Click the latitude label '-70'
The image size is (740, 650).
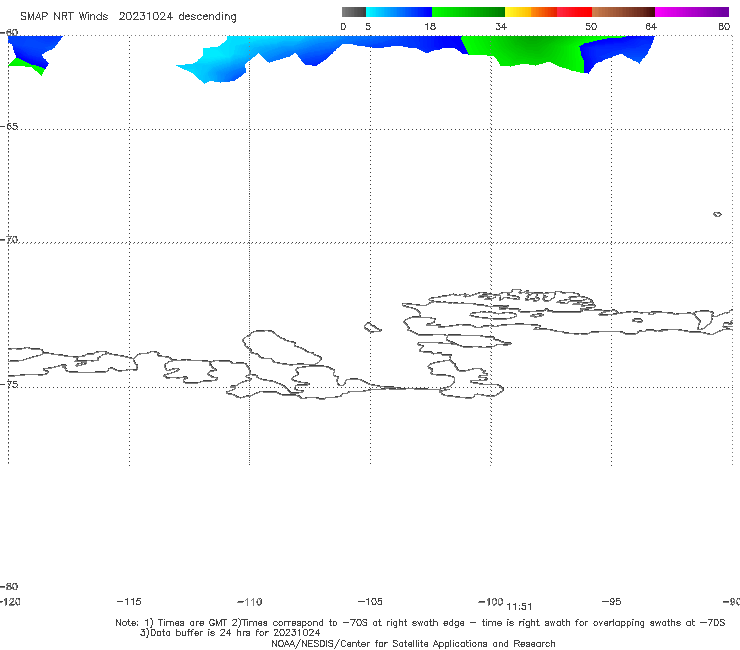click(9, 240)
